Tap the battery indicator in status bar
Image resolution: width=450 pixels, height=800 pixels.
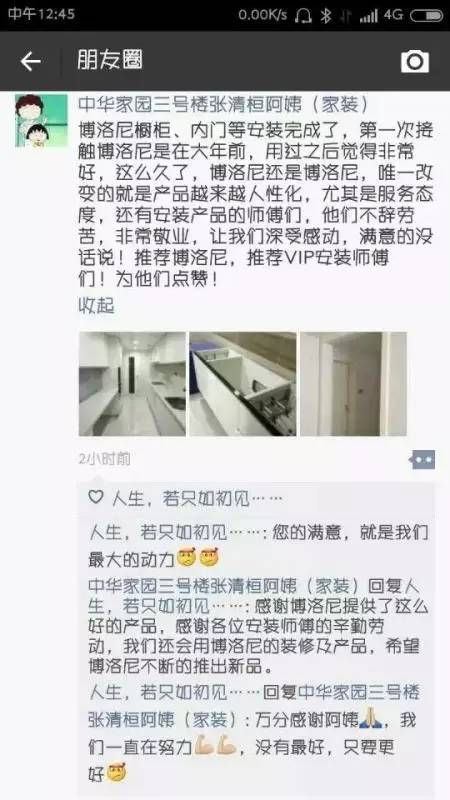click(426, 16)
